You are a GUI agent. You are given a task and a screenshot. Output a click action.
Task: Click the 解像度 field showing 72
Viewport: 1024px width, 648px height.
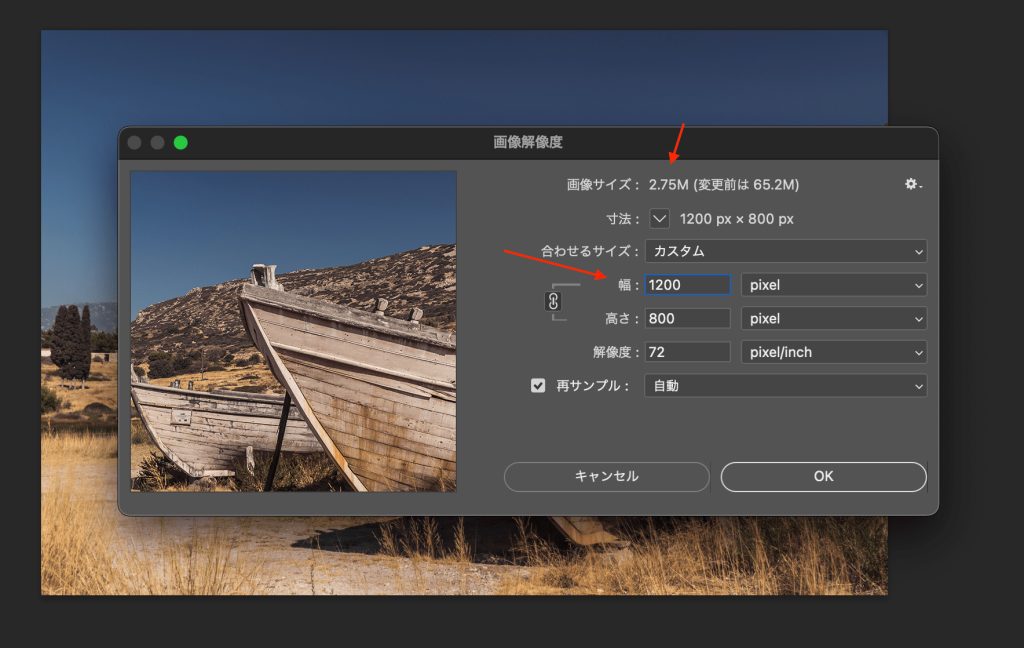click(x=688, y=352)
